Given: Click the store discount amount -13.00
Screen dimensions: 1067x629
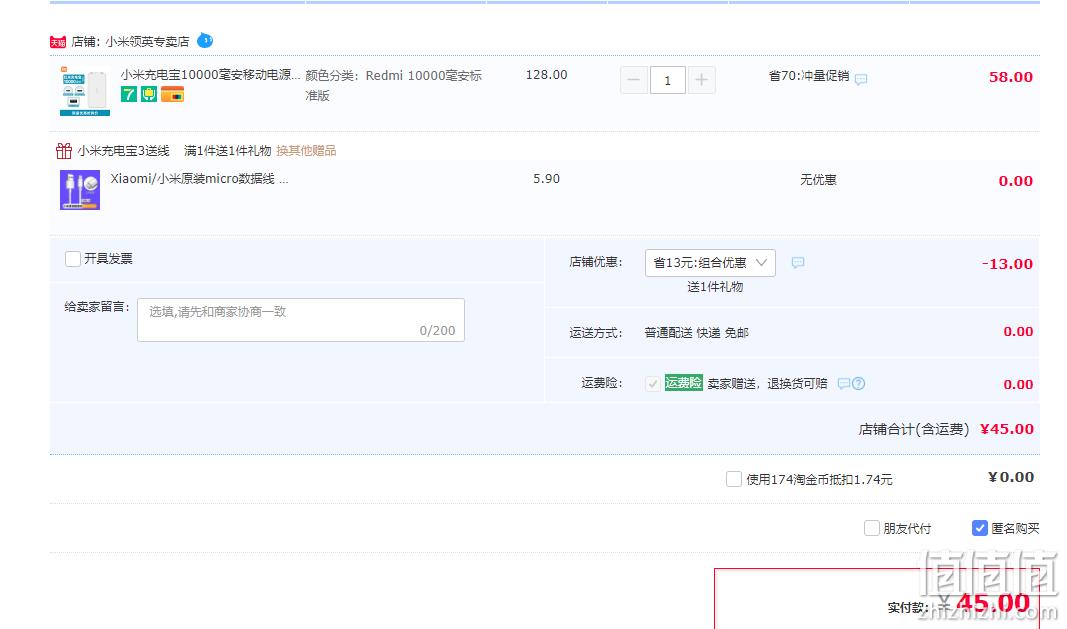Looking at the screenshot, I should pos(1007,264).
